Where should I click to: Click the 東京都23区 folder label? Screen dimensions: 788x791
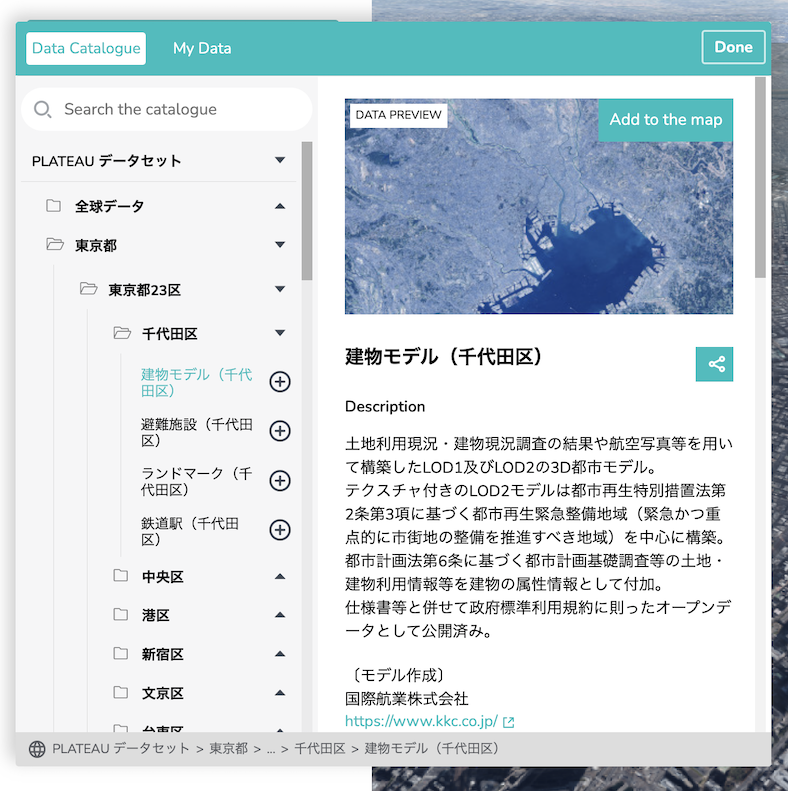[144, 290]
